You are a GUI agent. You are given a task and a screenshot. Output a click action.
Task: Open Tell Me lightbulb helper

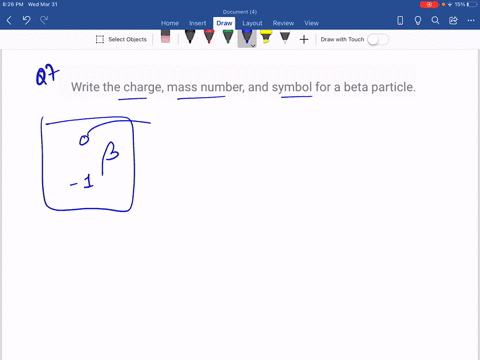click(418, 21)
